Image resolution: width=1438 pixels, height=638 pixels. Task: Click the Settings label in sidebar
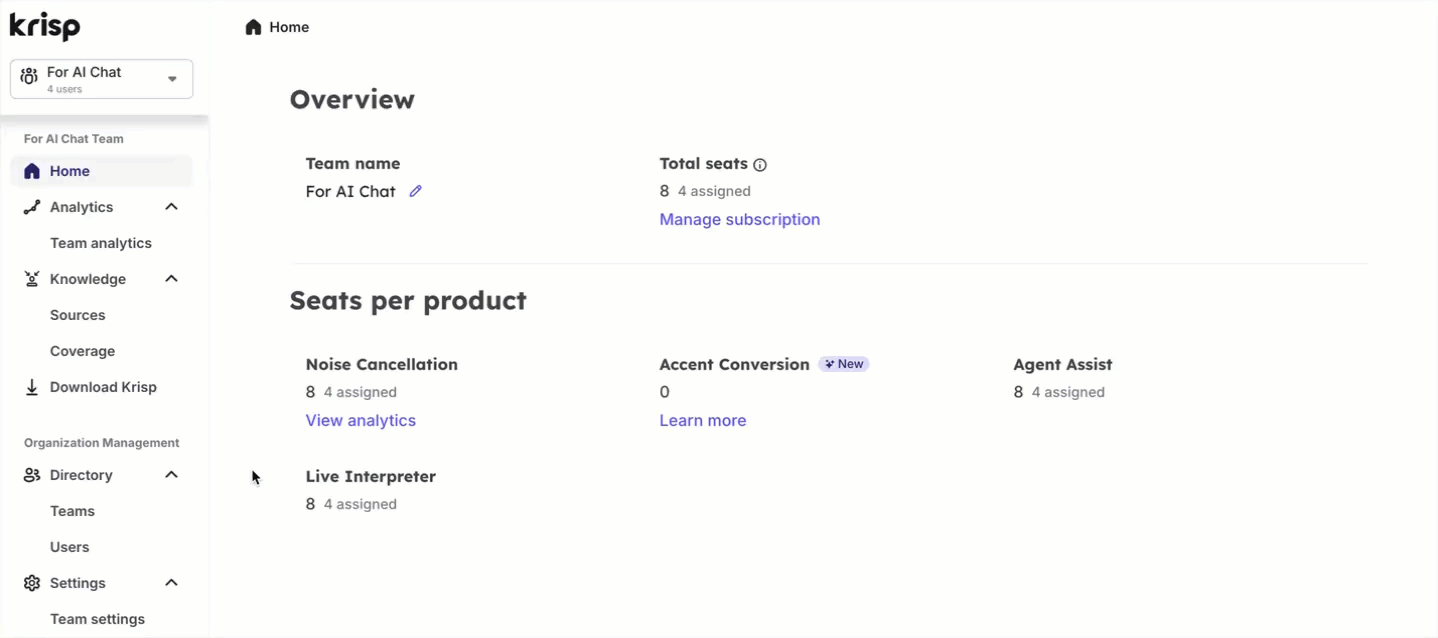[77, 583]
